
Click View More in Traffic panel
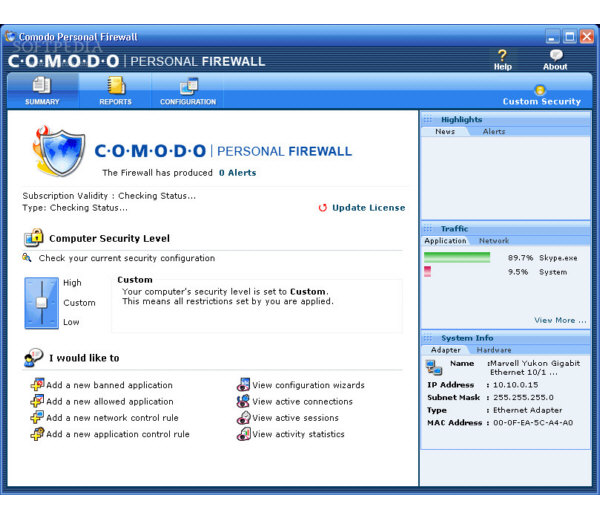tap(560, 320)
